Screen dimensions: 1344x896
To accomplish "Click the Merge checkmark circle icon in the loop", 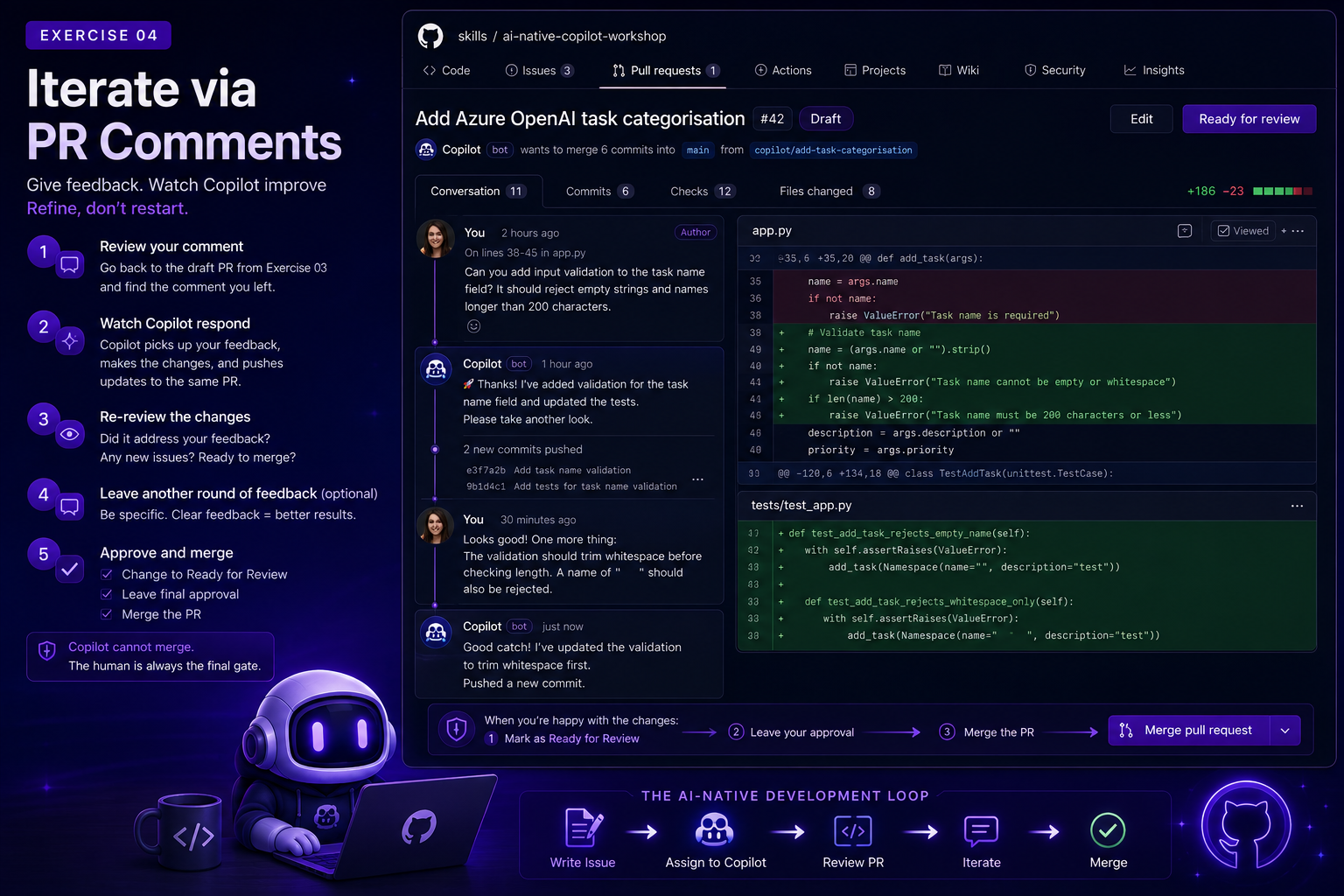I will click(1108, 830).
